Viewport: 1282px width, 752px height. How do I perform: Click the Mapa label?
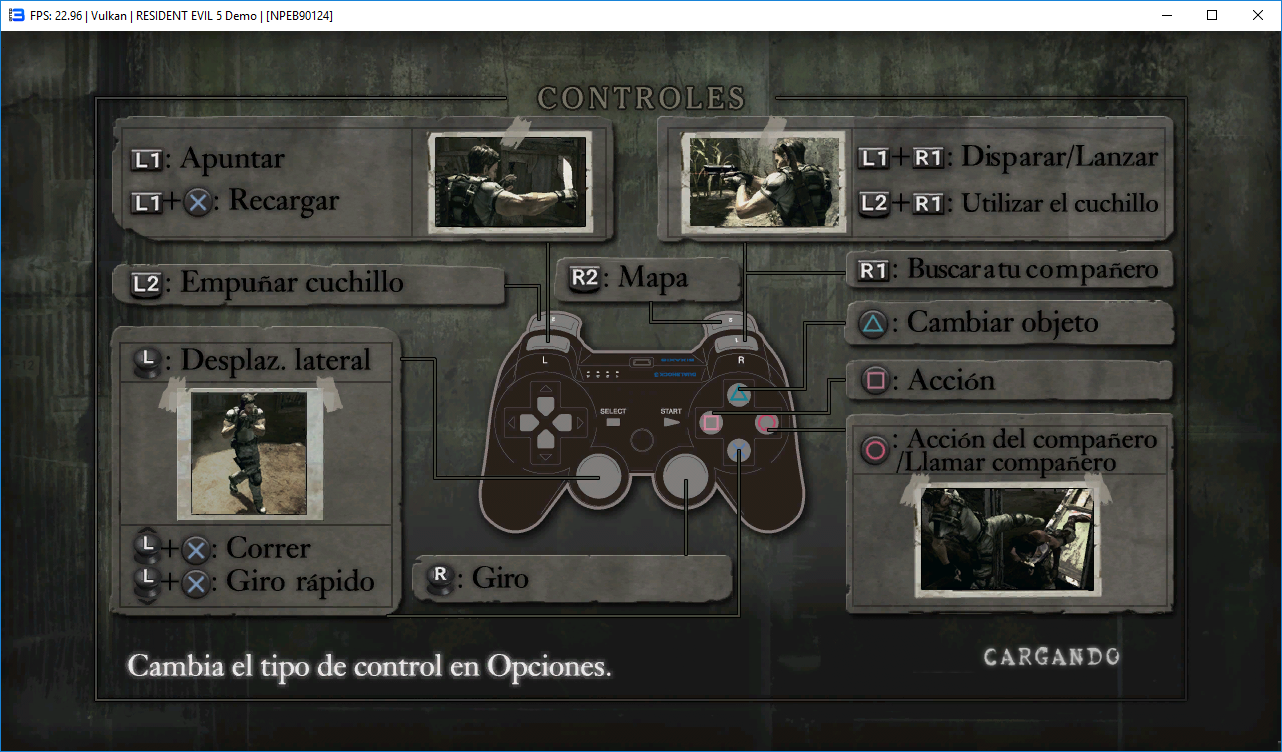point(654,277)
